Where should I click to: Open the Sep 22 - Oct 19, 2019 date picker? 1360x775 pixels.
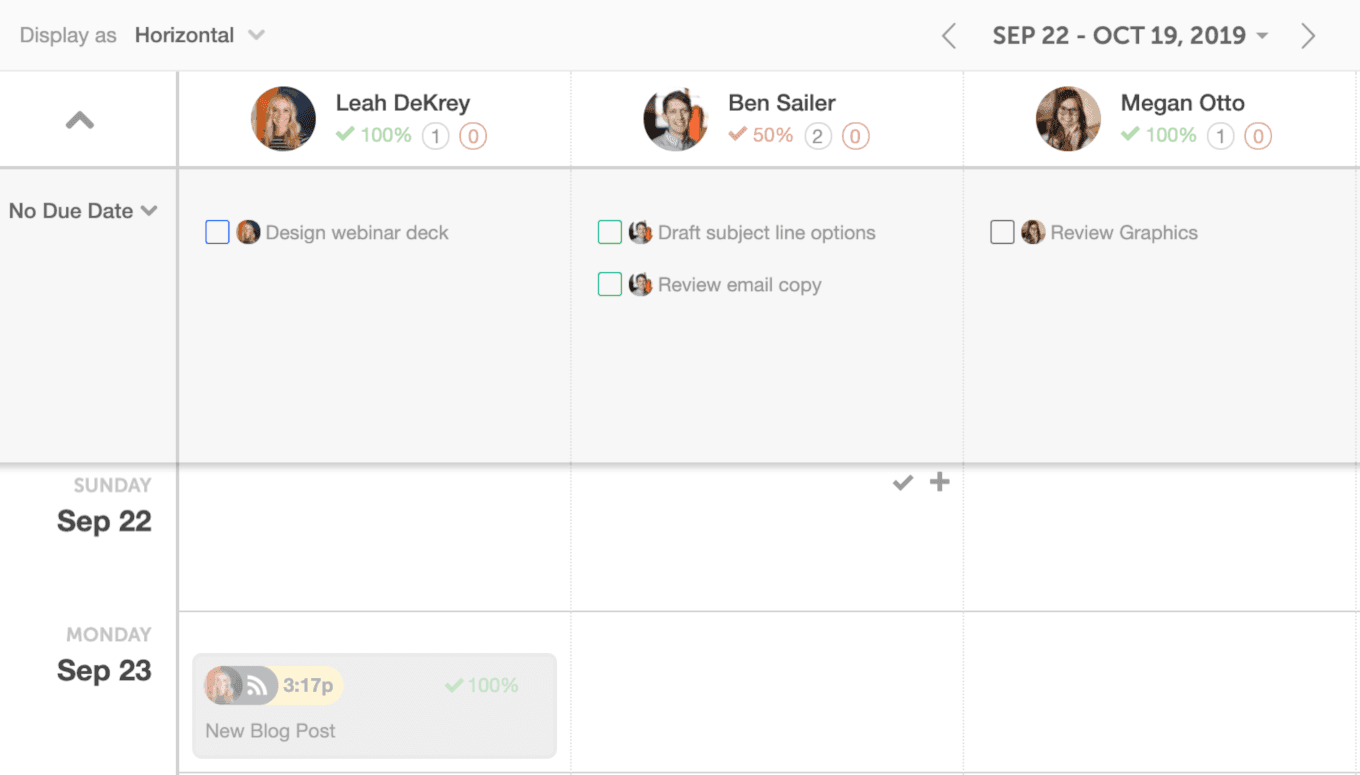[1130, 36]
